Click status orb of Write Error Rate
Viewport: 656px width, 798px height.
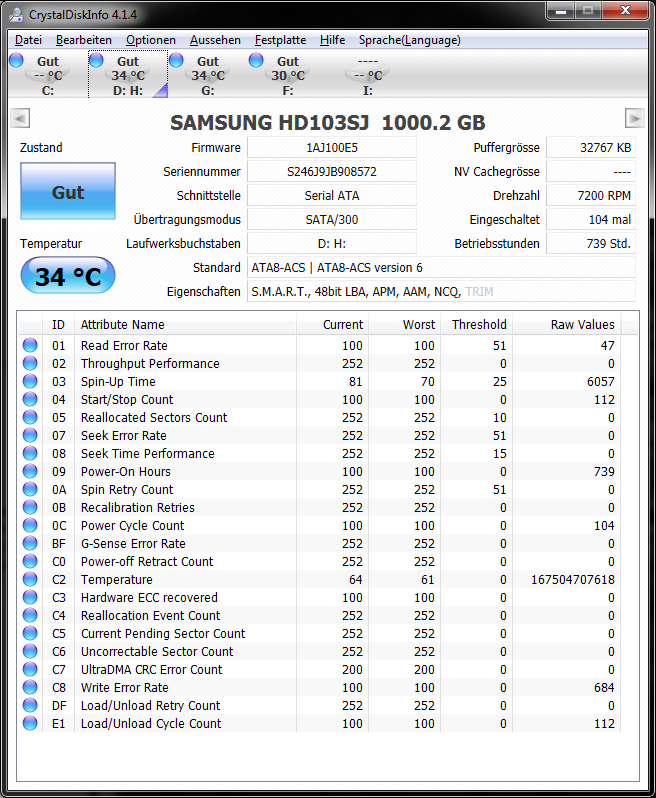[30, 688]
